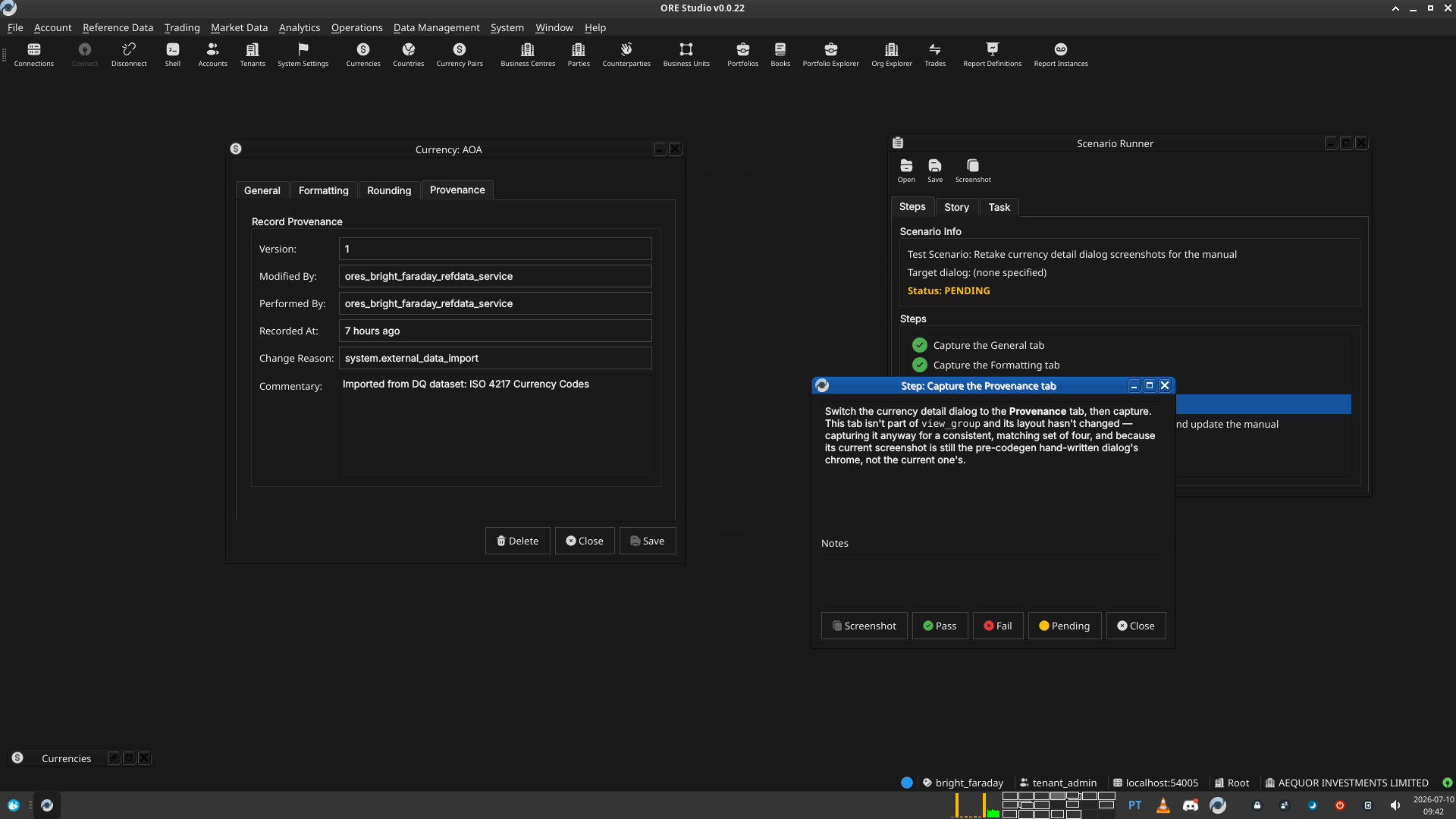Image resolution: width=1456 pixels, height=819 pixels.
Task: Switch to Task tab in Scenario Runner
Action: click(x=999, y=207)
